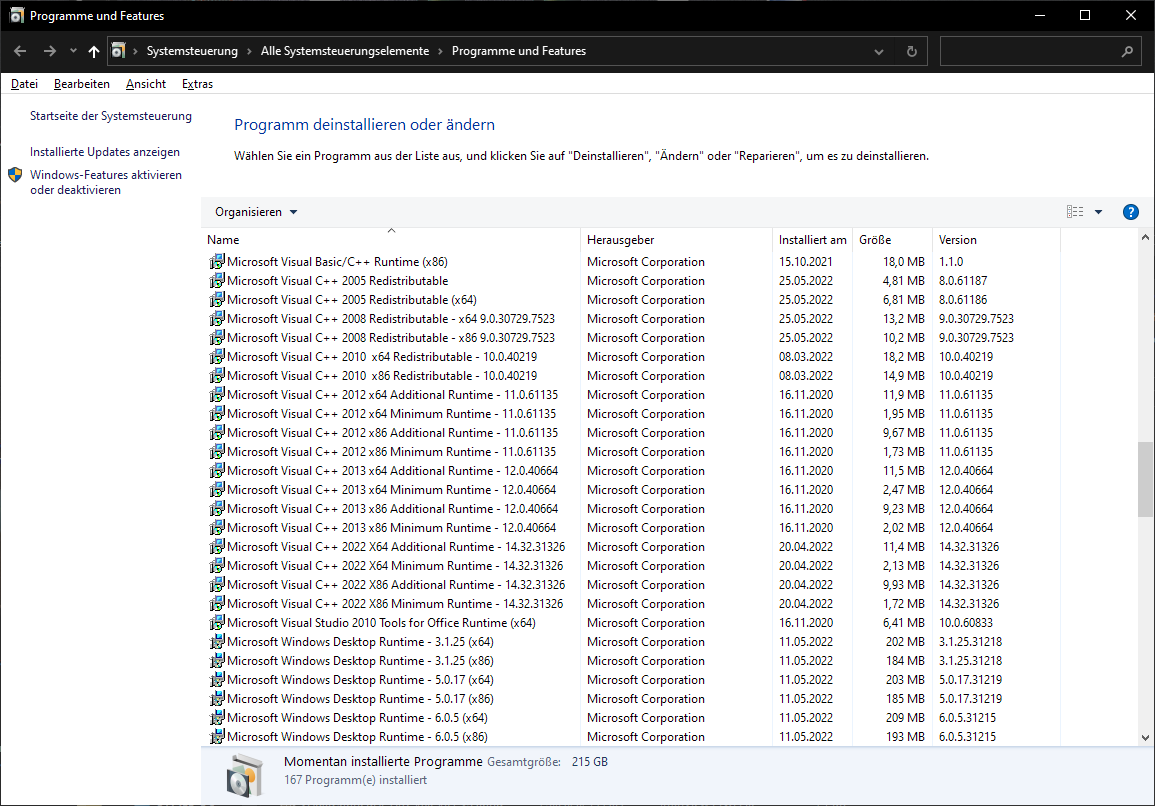Viewport: 1155px width, 806px height.
Task: Sort by the Name column header
Action: tap(390, 239)
